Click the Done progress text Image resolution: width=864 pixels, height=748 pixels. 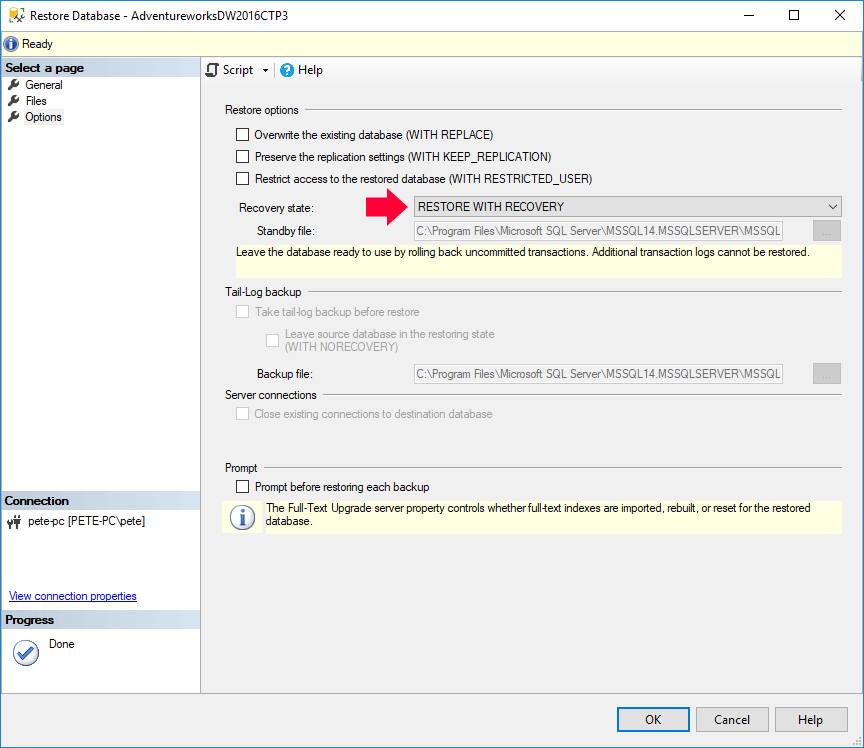click(62, 644)
